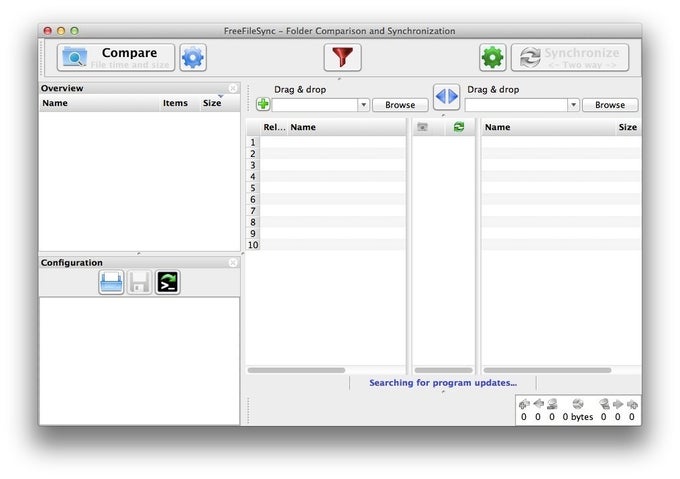Click the right grid horizontal scrollbar
Viewport: 680px width, 479px height.
tap(547, 370)
